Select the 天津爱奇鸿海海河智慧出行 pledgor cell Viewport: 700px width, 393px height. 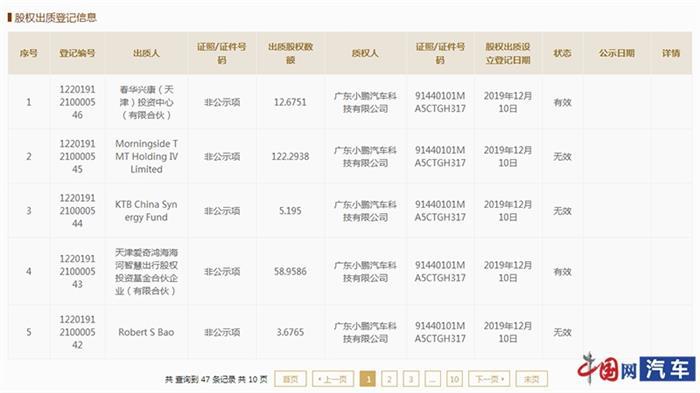[x=146, y=272]
